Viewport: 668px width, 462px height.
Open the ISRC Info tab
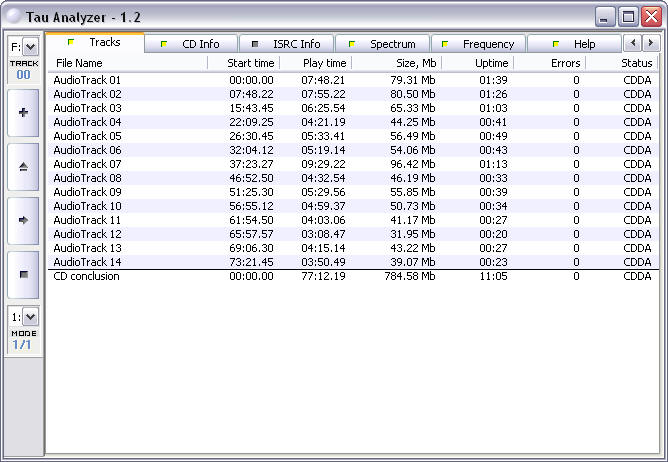[287, 44]
